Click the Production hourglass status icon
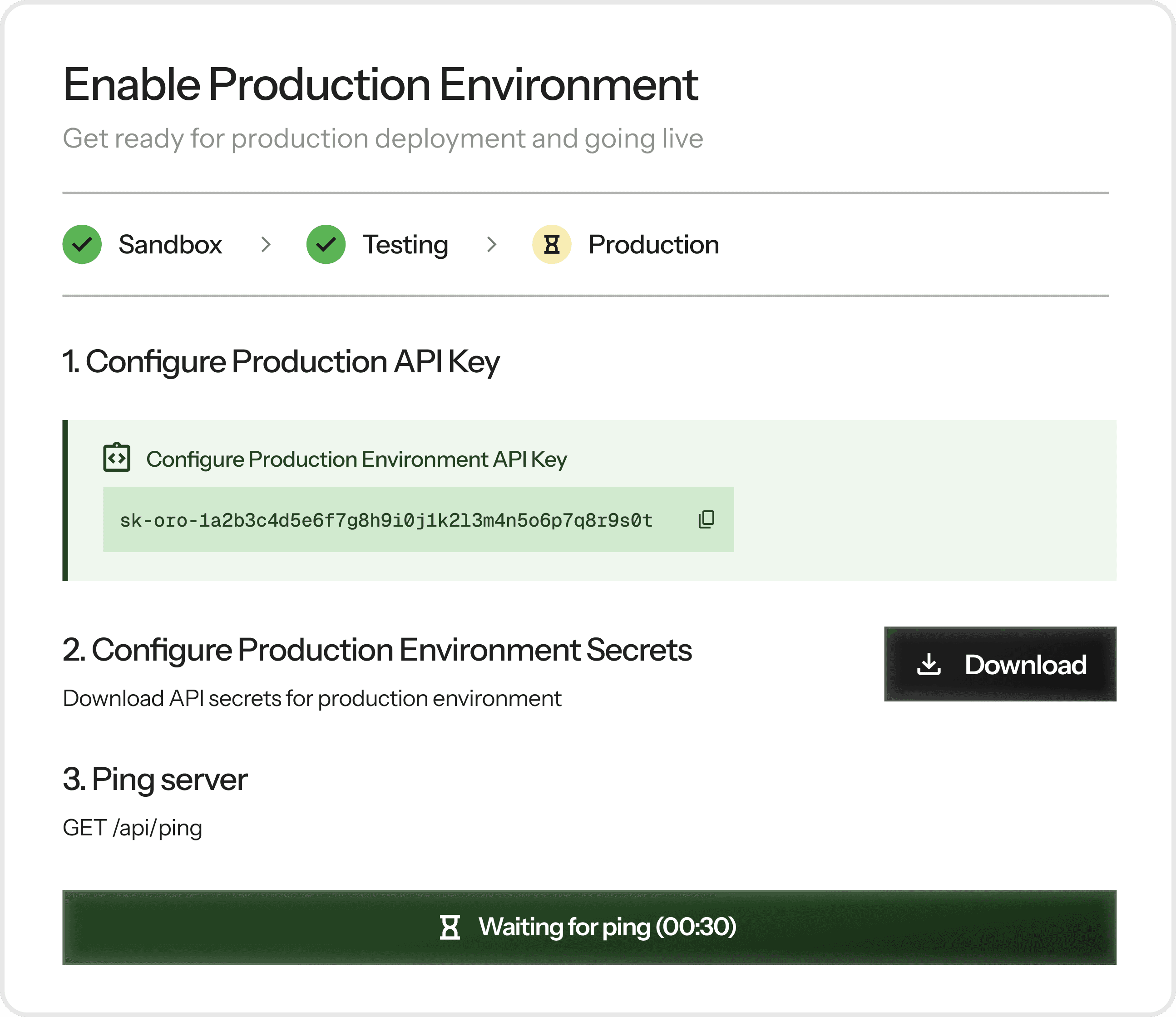Screen dimensions: 1176x1017 (551, 245)
